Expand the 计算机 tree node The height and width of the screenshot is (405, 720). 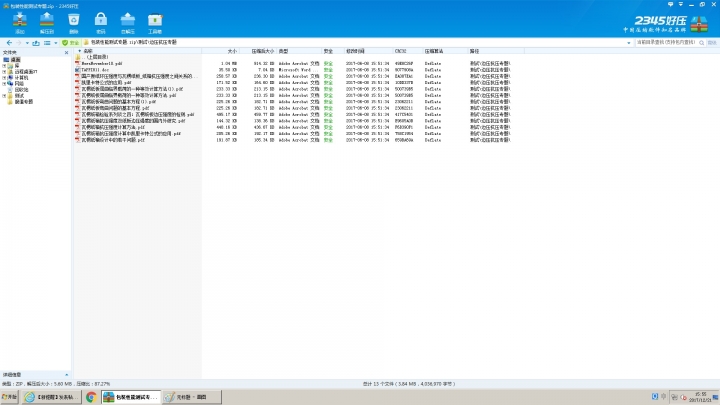(5, 77)
